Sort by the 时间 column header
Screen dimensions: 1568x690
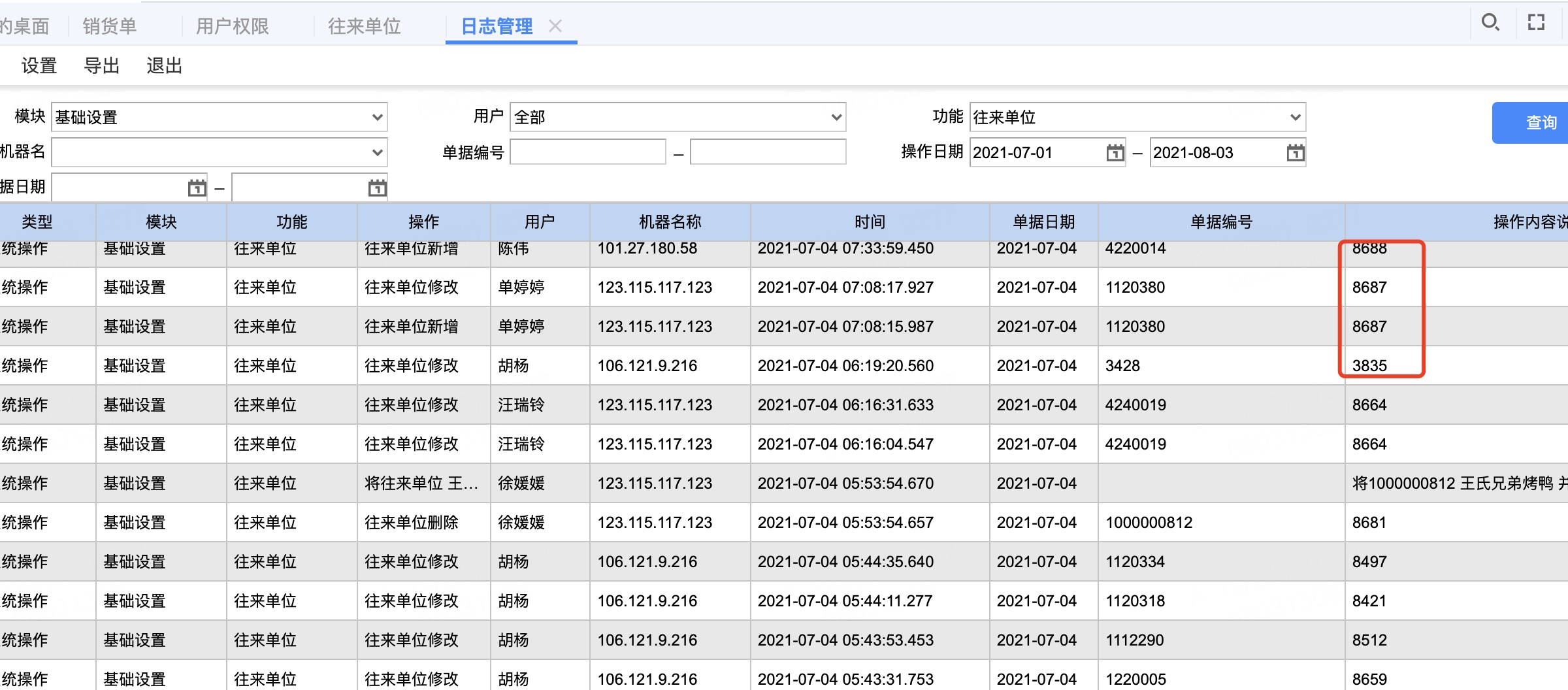click(870, 222)
